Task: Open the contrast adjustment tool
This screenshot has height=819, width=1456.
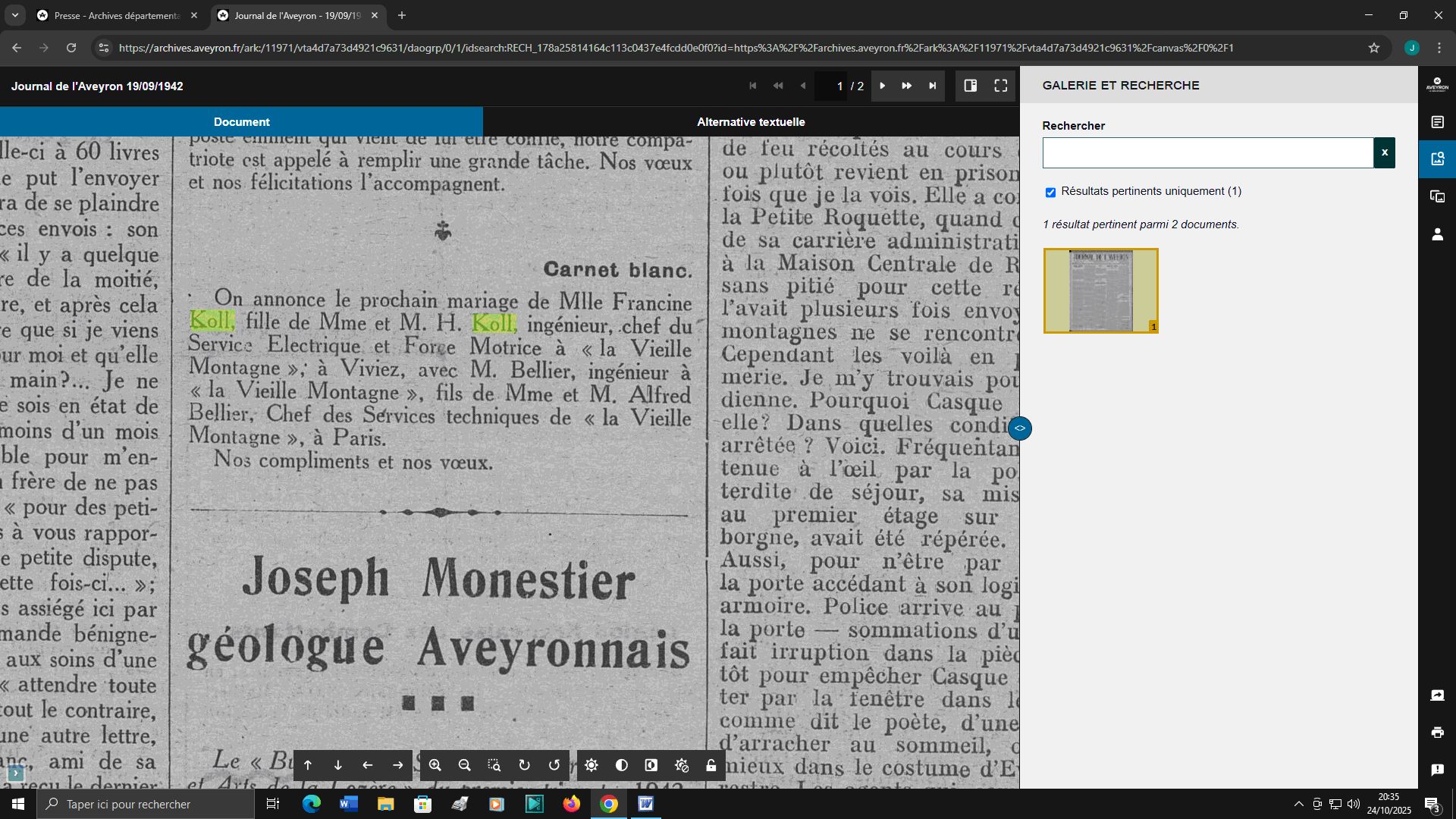Action: tap(622, 765)
